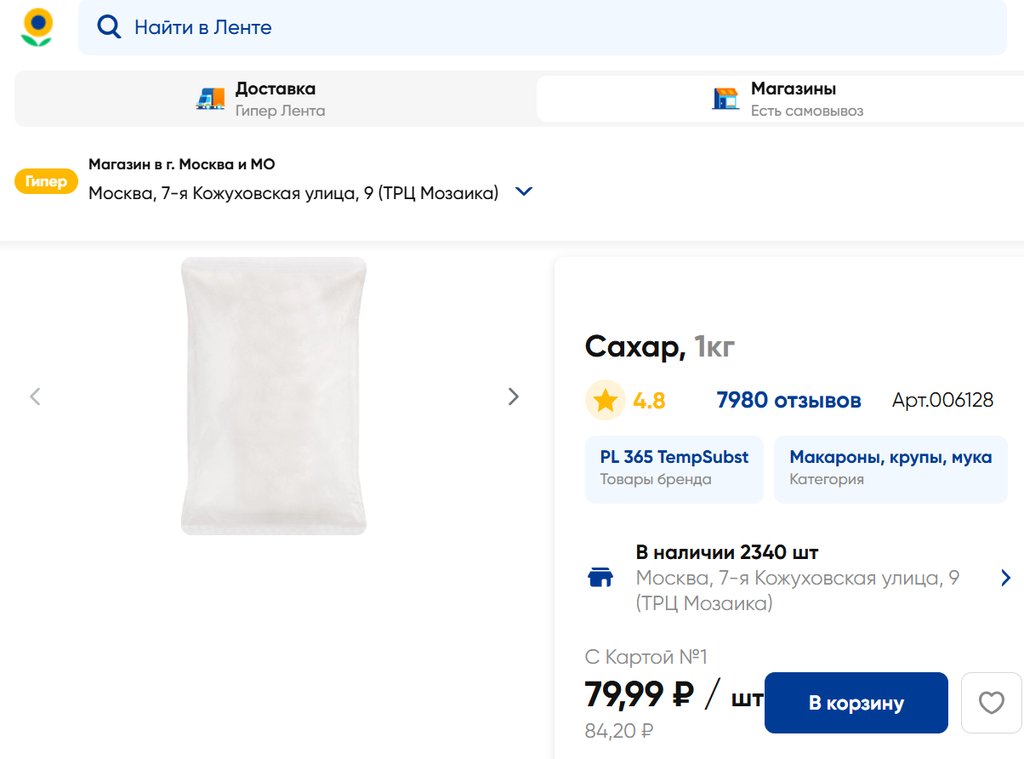The width and height of the screenshot is (1024, 759).
Task: Click the store building icon
Action: tap(725, 99)
